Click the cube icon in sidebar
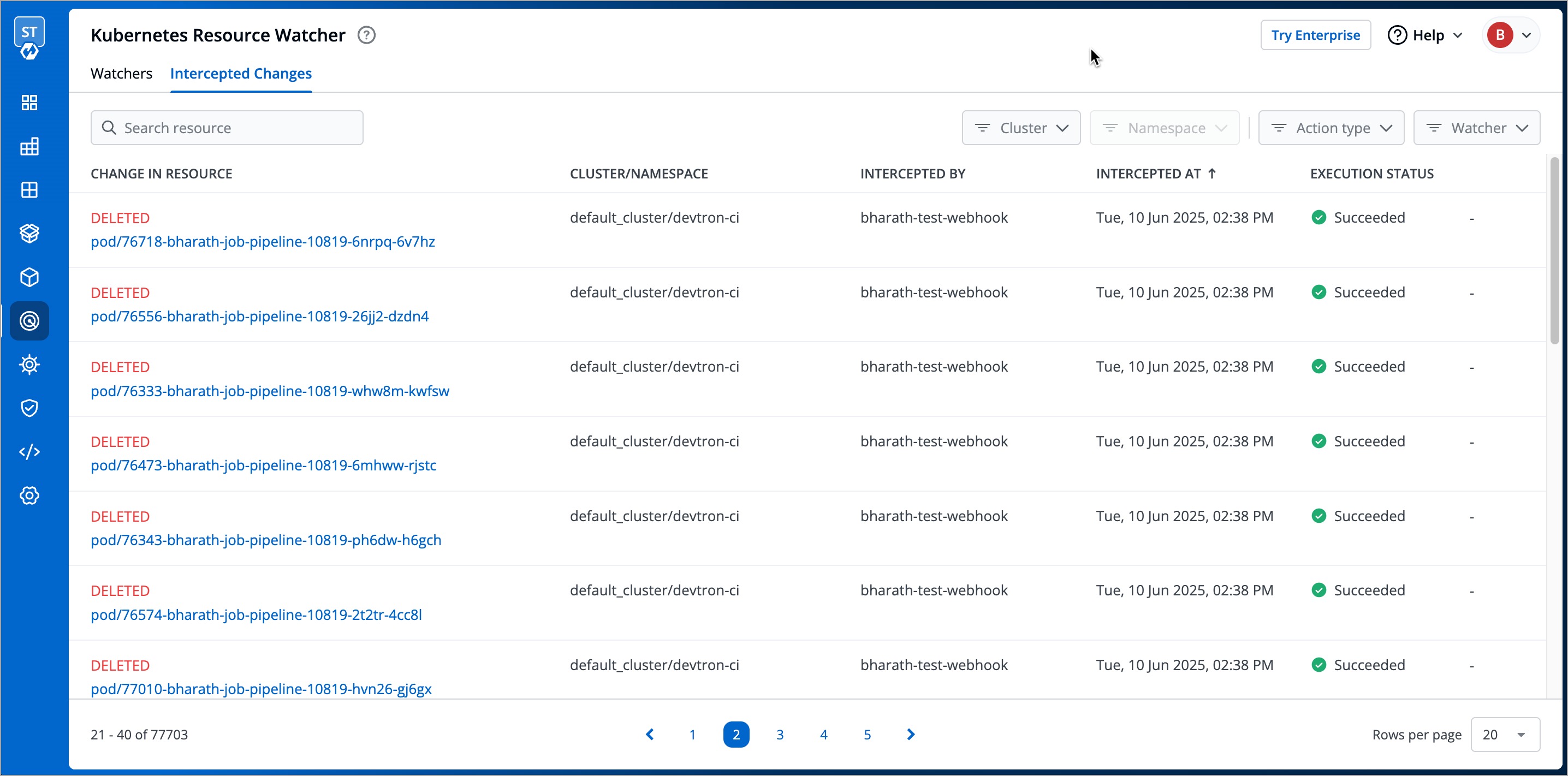The image size is (1568, 776). tap(29, 278)
